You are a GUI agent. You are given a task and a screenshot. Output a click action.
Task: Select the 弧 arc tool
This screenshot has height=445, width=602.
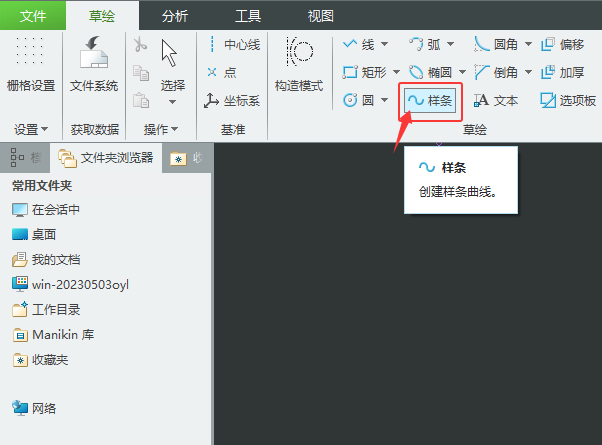tap(425, 45)
